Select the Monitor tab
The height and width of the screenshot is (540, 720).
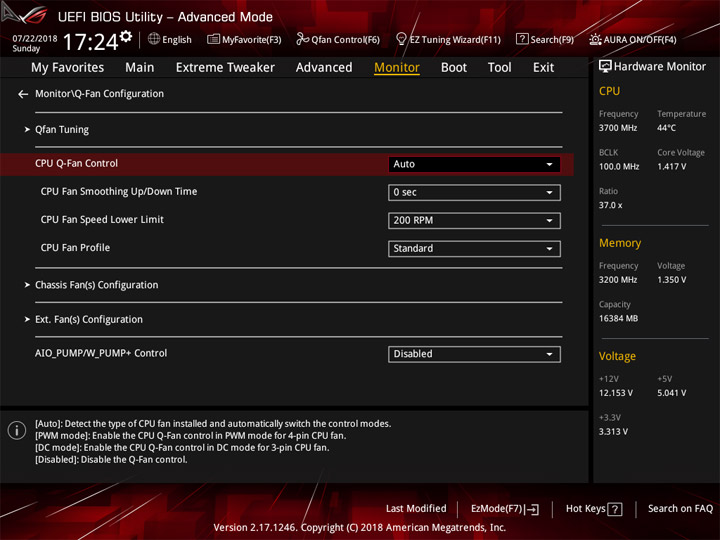click(397, 68)
